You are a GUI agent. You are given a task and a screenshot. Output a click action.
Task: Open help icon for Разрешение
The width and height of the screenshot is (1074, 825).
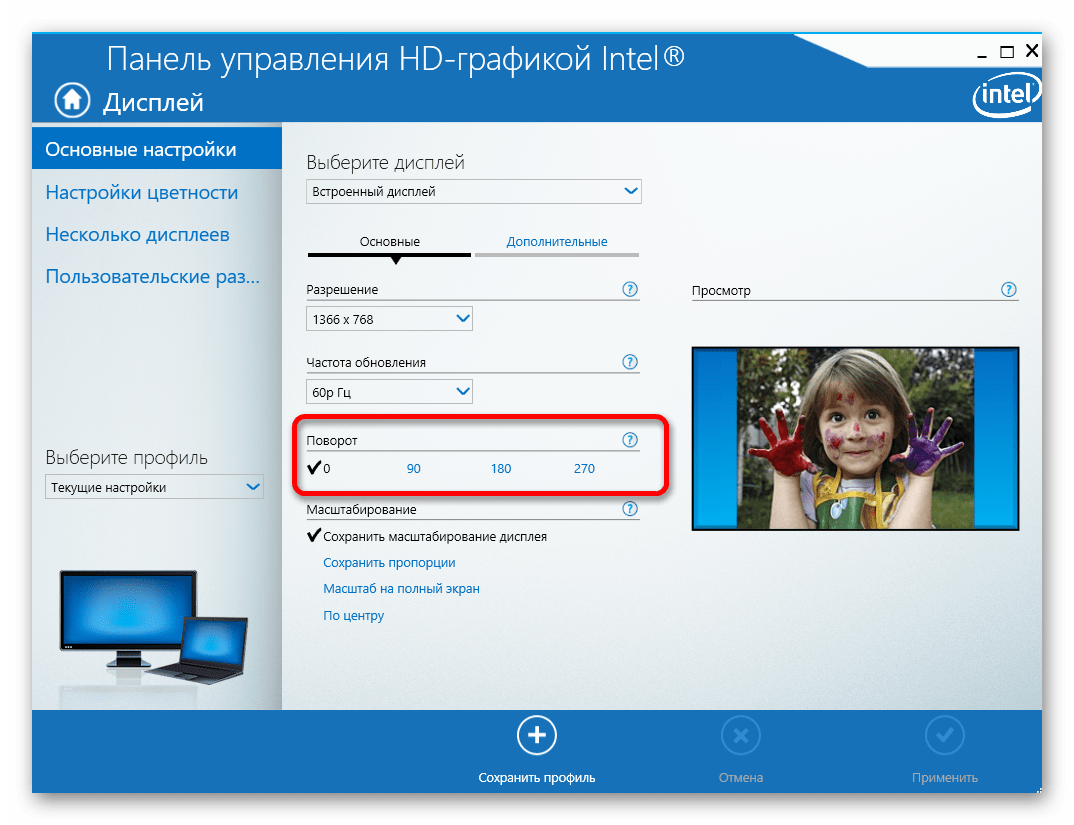click(630, 289)
